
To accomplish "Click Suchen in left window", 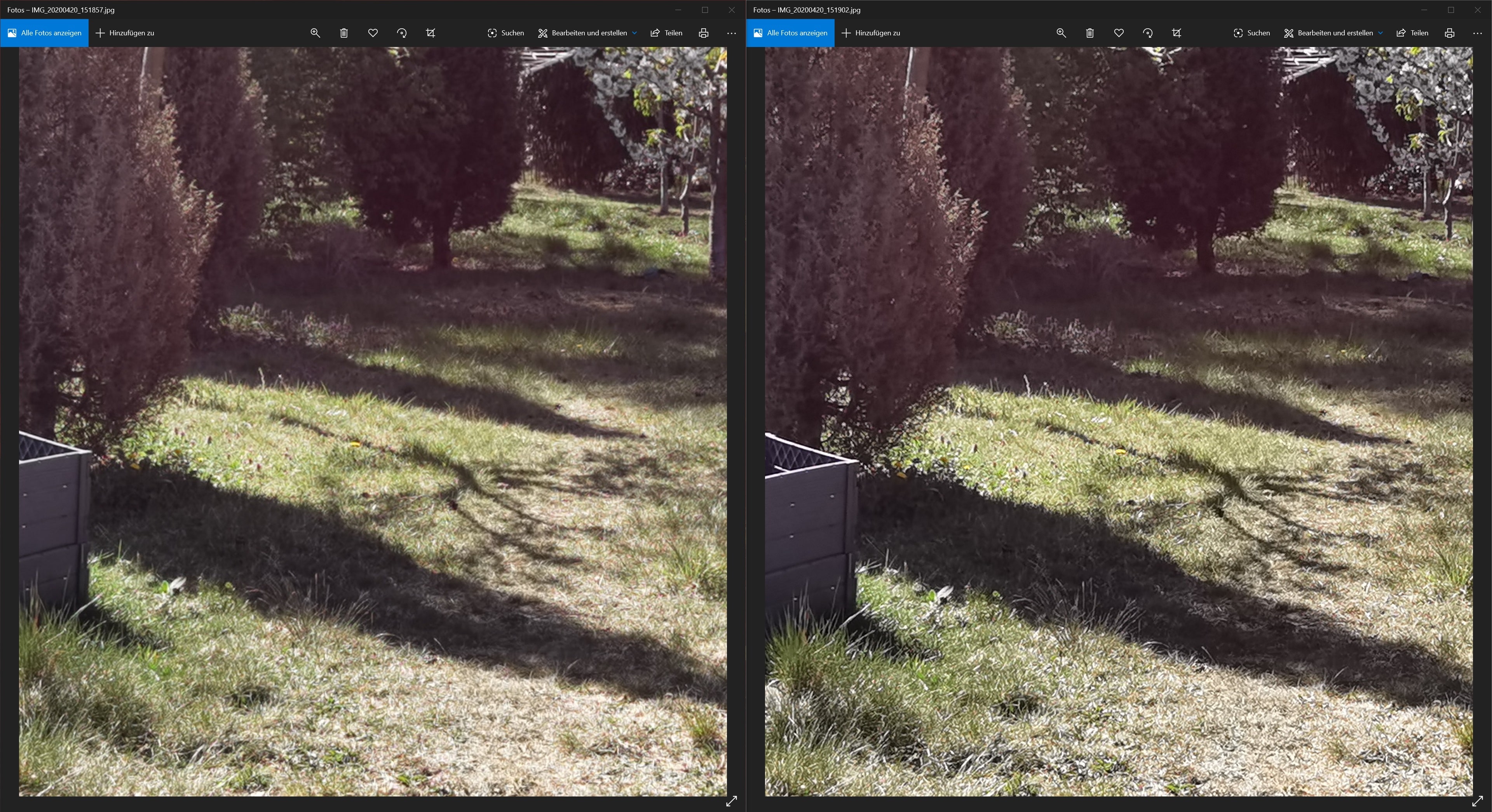I will point(505,33).
